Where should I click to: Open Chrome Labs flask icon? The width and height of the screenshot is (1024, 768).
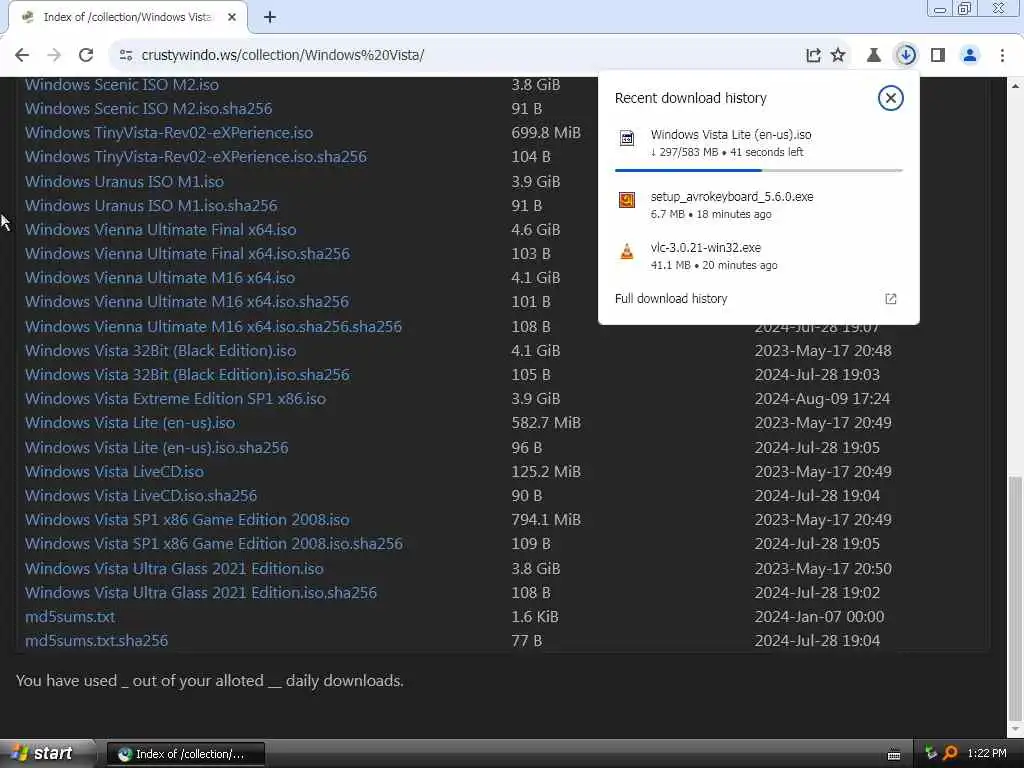[x=873, y=56]
